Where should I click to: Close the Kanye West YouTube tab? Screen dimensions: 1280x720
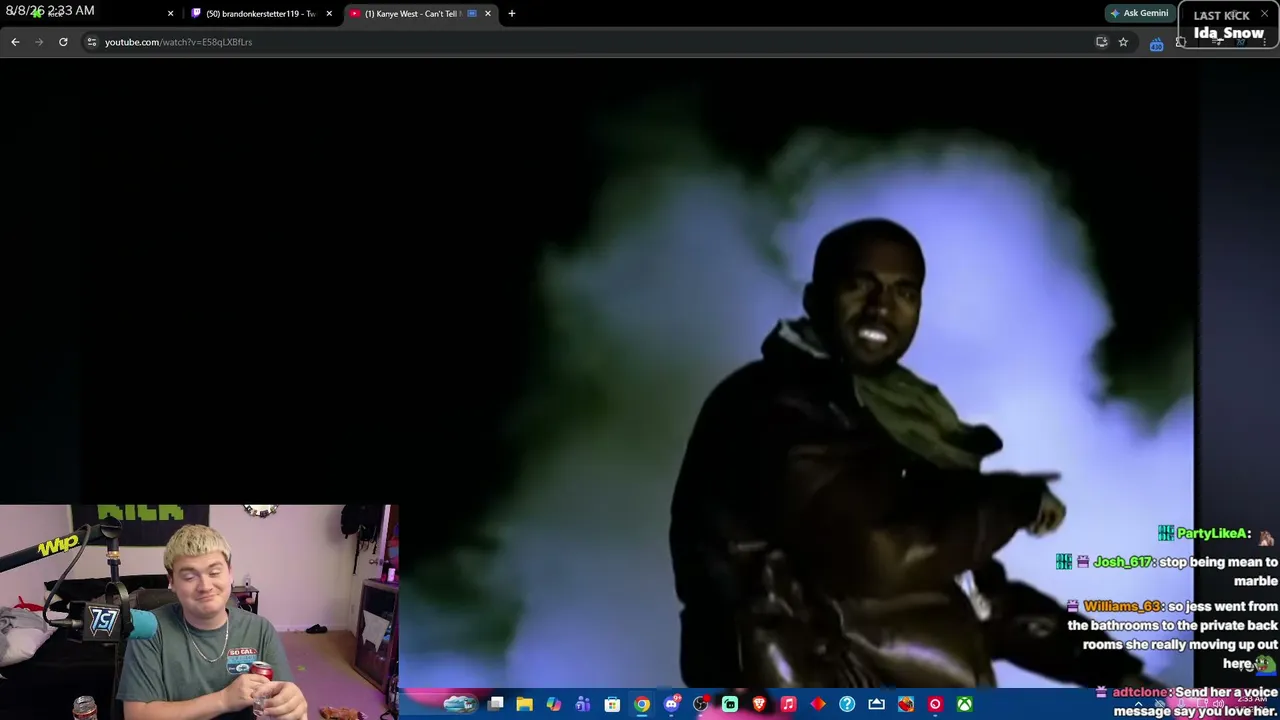point(488,14)
